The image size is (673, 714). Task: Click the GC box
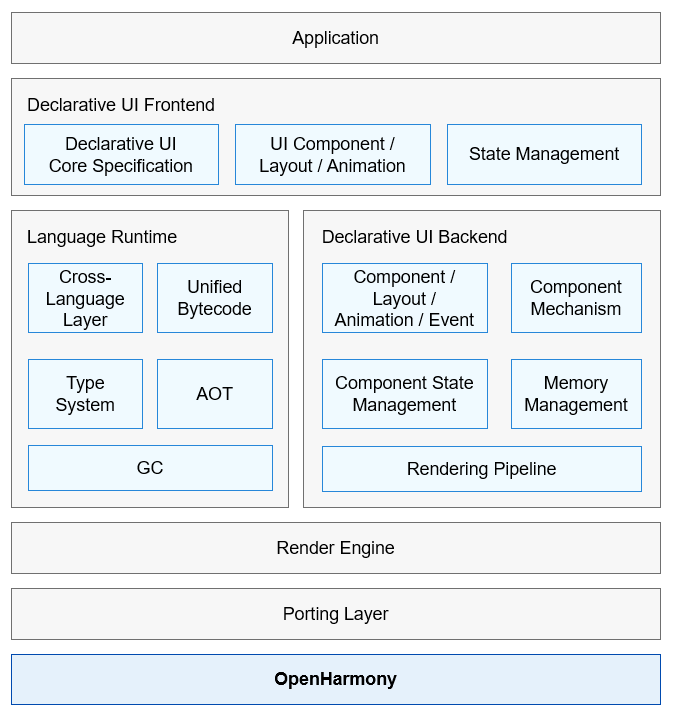click(150, 468)
